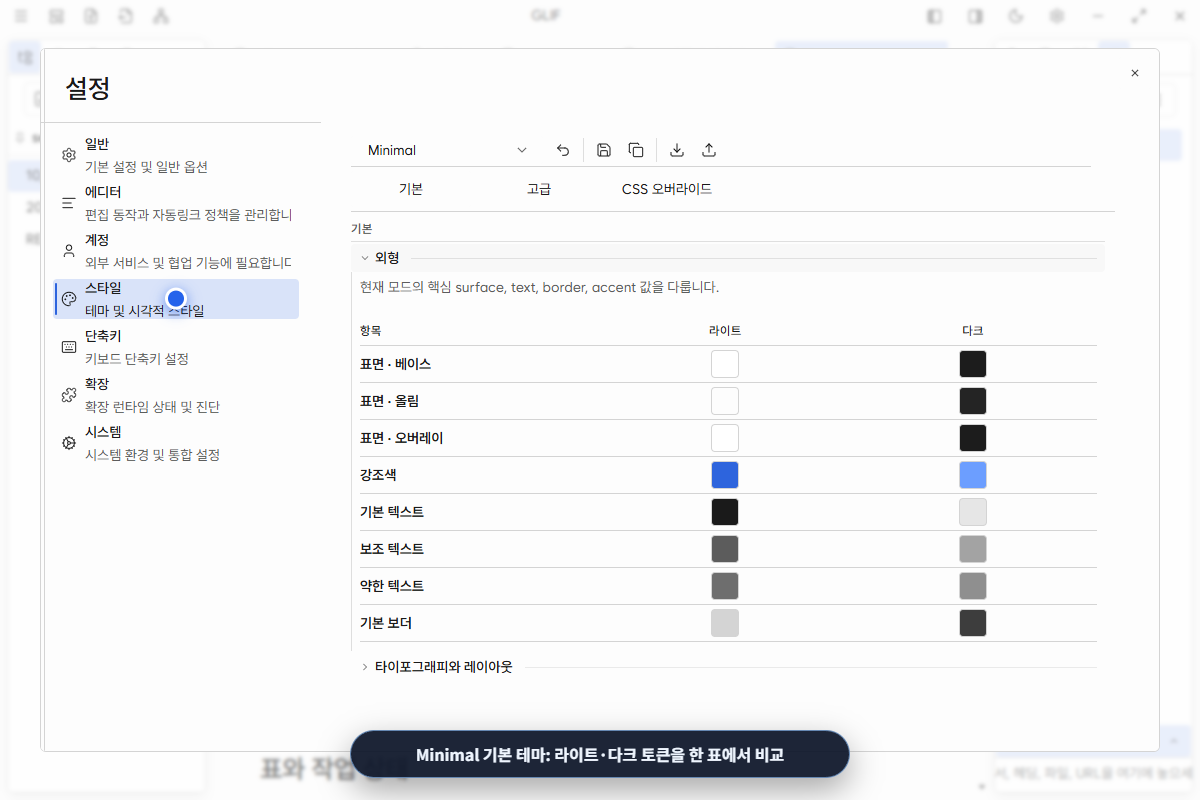Click the Minimal 기본 테마 caption banner
Viewport: 1200px width, 800px height.
(600, 755)
